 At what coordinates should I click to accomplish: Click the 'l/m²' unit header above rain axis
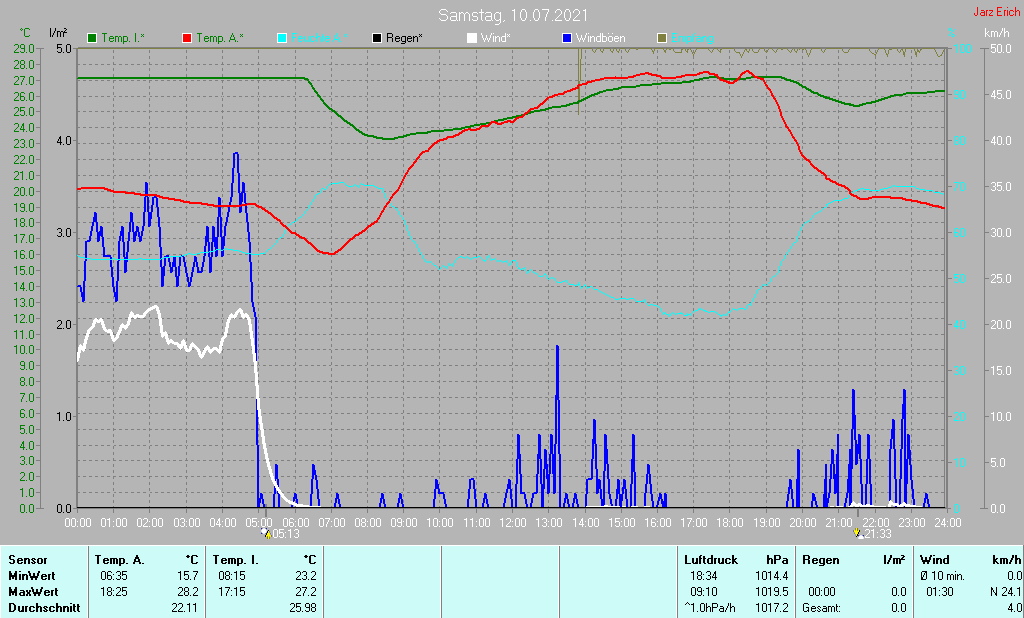[x=58, y=33]
